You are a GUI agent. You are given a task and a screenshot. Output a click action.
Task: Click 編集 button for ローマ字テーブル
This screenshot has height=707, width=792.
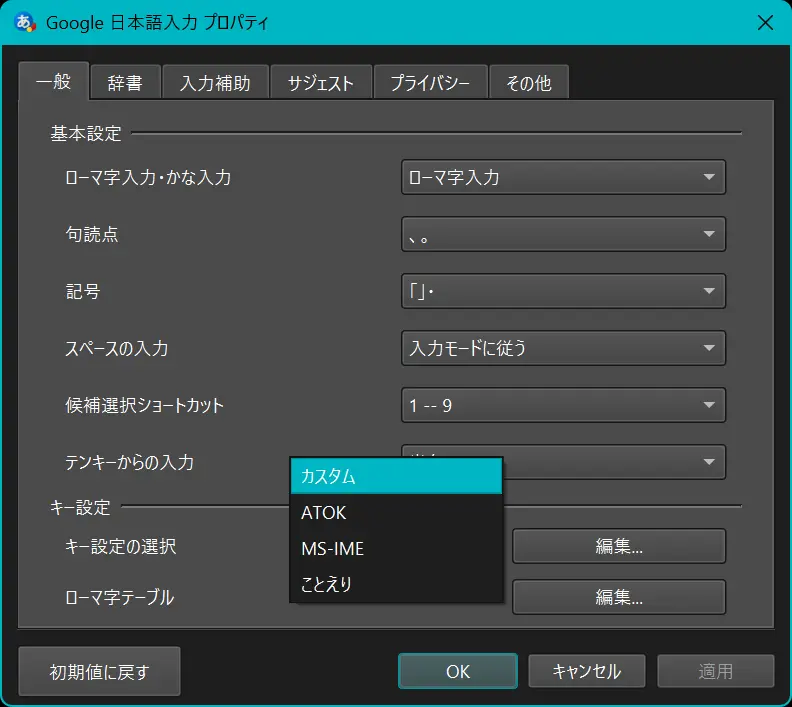click(619, 597)
